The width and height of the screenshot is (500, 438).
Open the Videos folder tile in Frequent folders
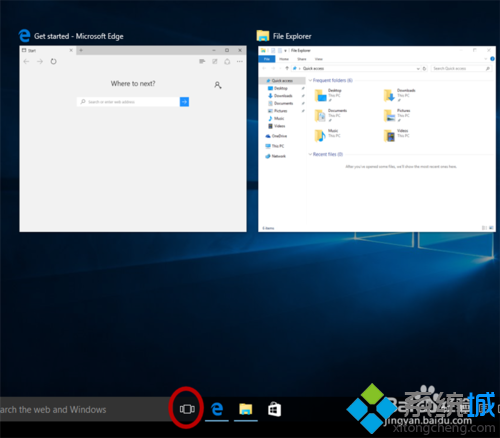[x=397, y=135]
